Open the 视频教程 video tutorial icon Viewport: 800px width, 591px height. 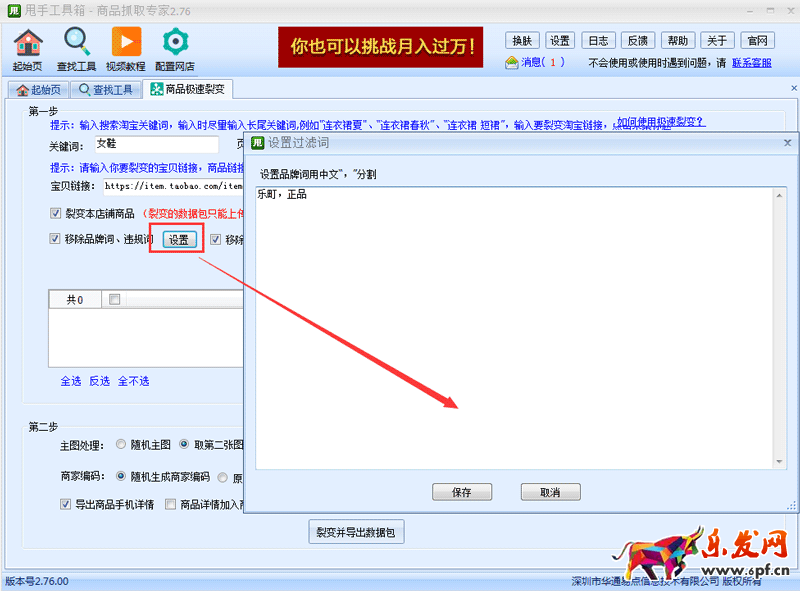126,43
